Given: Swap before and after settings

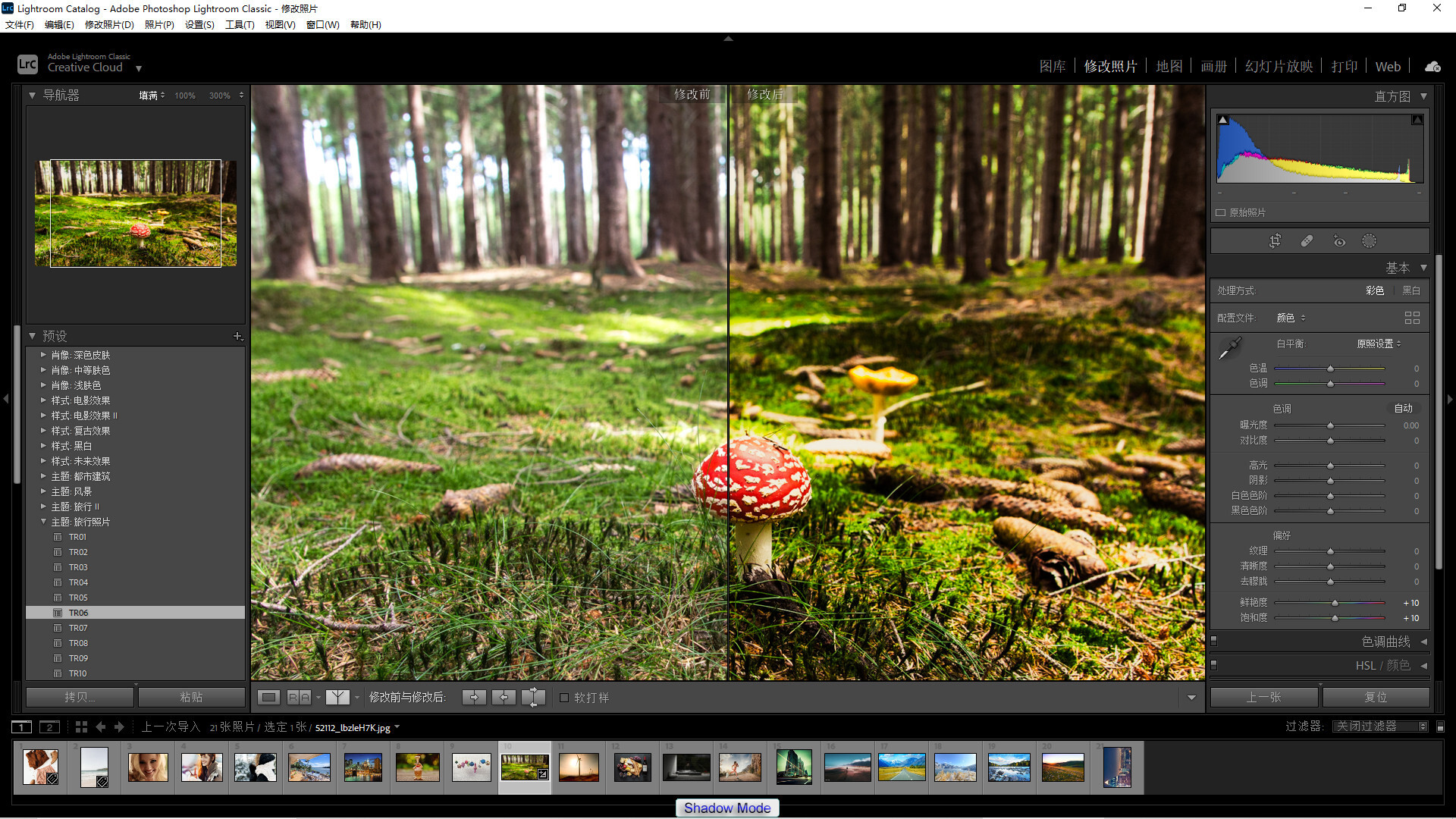Looking at the screenshot, I should tap(533, 697).
